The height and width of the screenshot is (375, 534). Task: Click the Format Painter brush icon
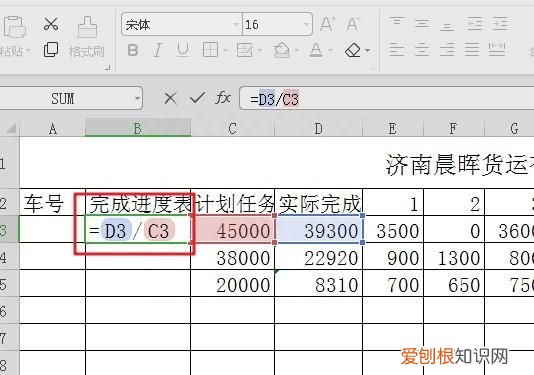click(x=87, y=27)
